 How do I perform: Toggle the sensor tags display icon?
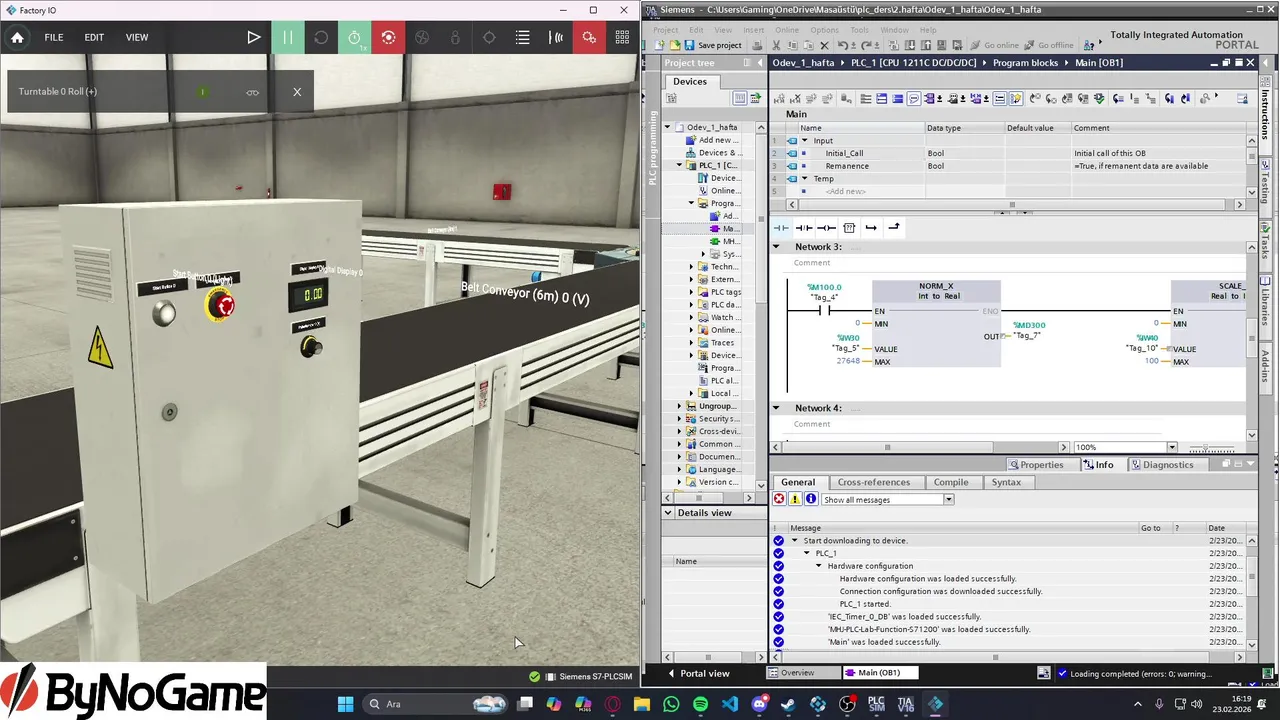click(x=556, y=37)
